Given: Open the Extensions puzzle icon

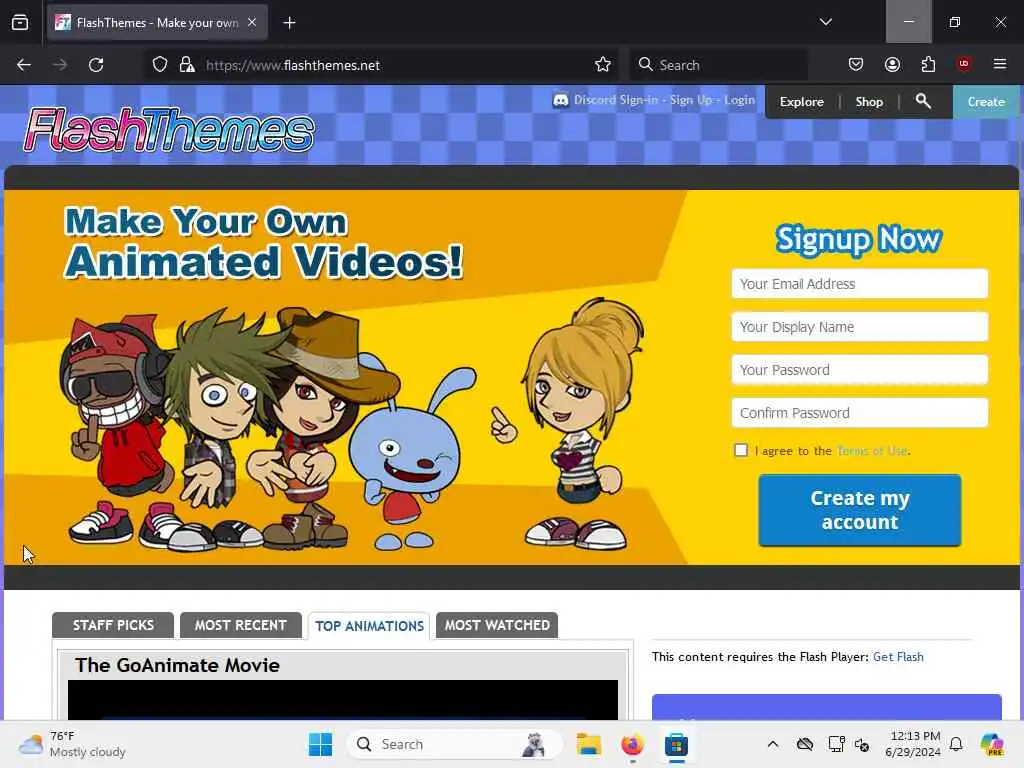Looking at the screenshot, I should pyautogui.click(x=928, y=65).
